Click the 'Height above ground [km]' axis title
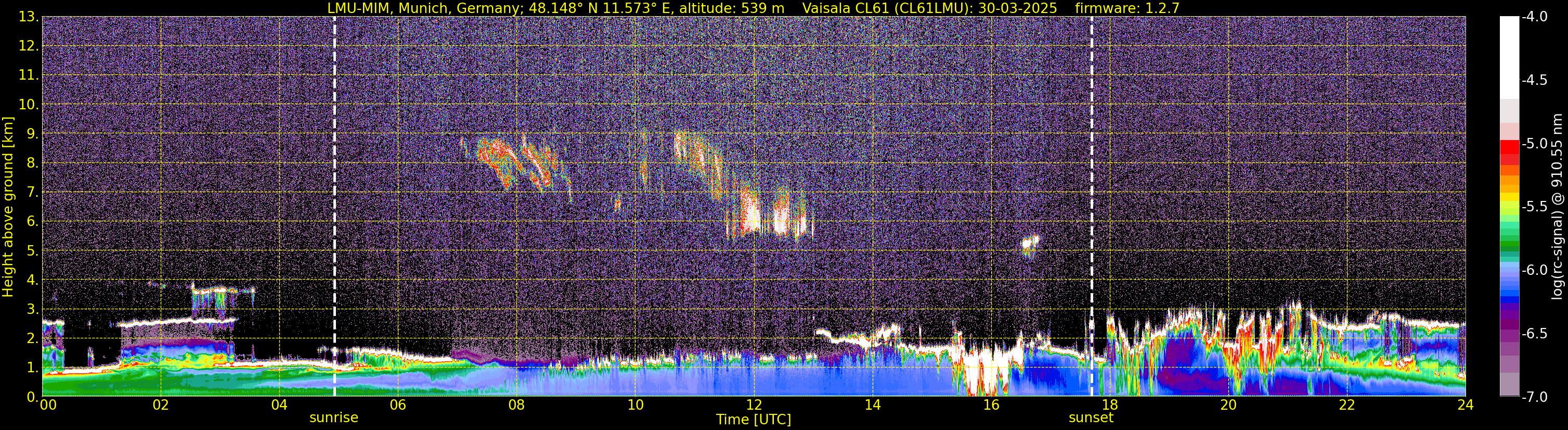 pos(8,207)
